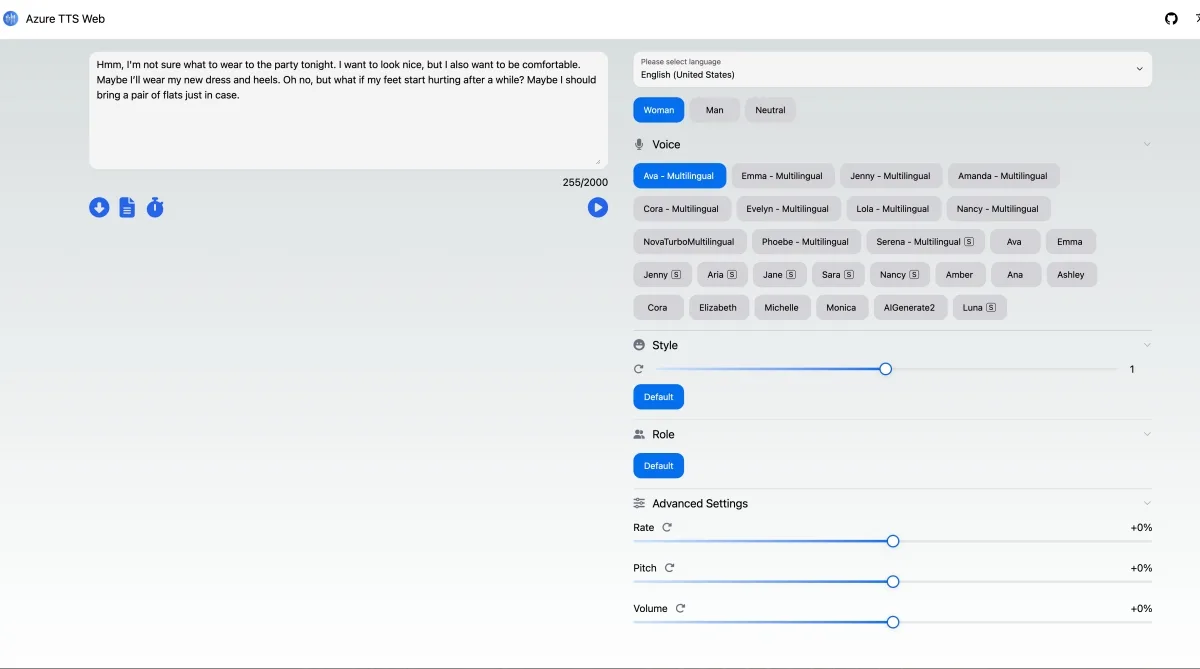Reset the Rate slider with its refresh icon
The height and width of the screenshot is (669, 1200).
[667, 527]
